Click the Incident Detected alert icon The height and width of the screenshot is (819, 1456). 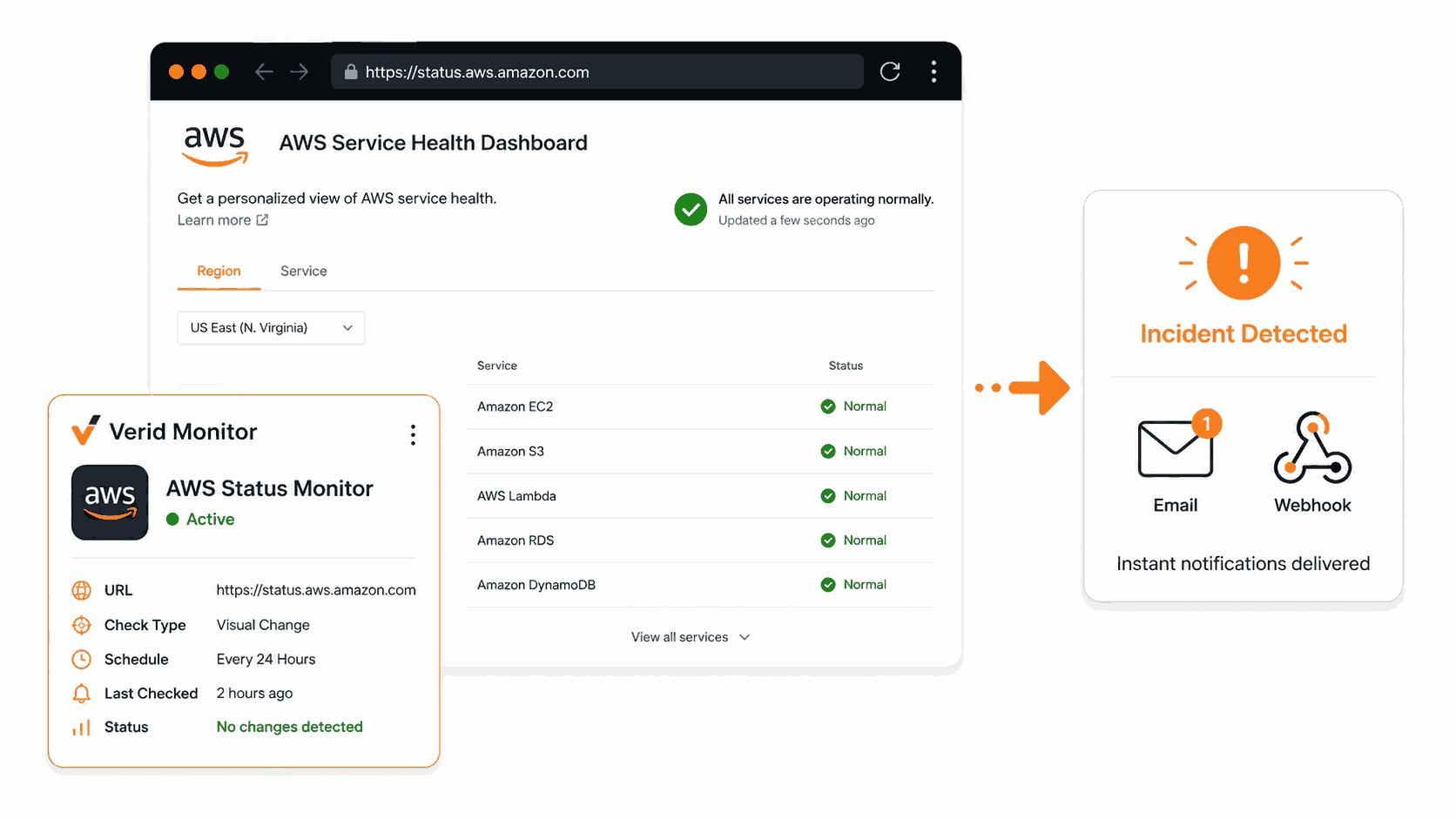pyautogui.click(x=1244, y=263)
